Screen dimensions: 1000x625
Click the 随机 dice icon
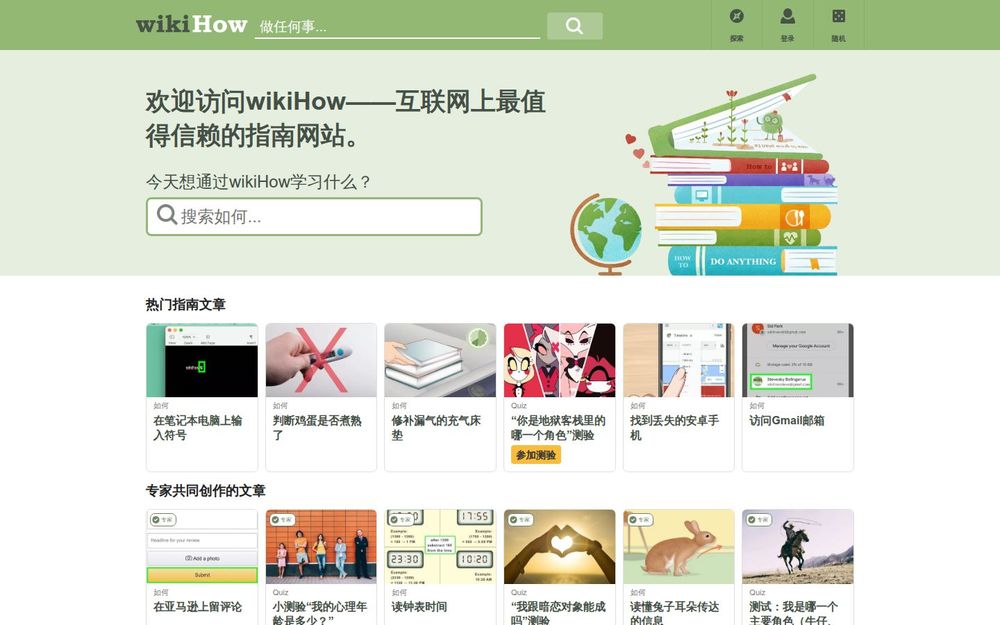pos(838,15)
